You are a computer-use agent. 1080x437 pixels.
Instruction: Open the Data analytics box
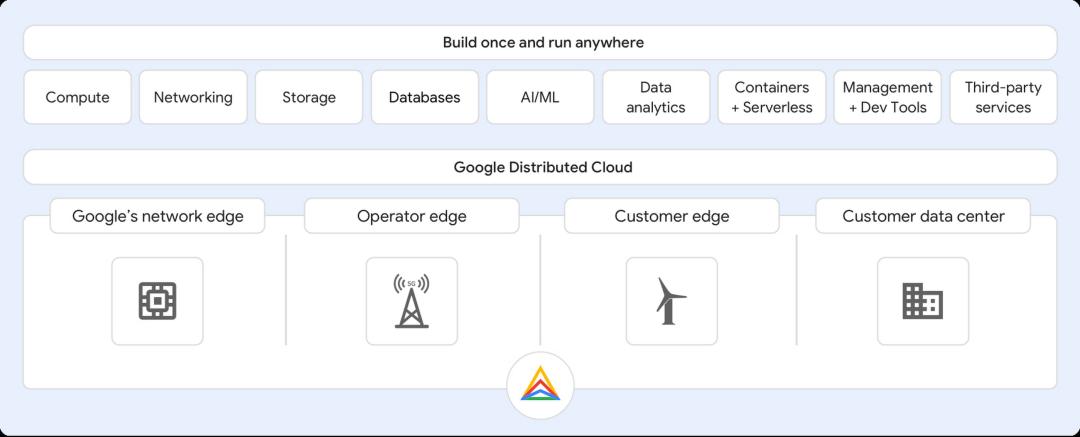point(656,97)
